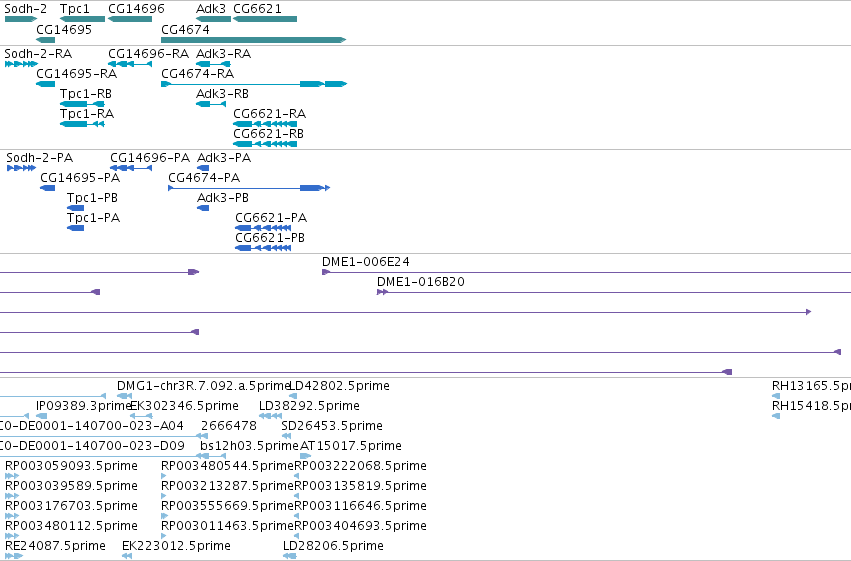Click the Adk3 gene label
Viewport: 851px width, 561px height.
pyautogui.click(x=211, y=9)
